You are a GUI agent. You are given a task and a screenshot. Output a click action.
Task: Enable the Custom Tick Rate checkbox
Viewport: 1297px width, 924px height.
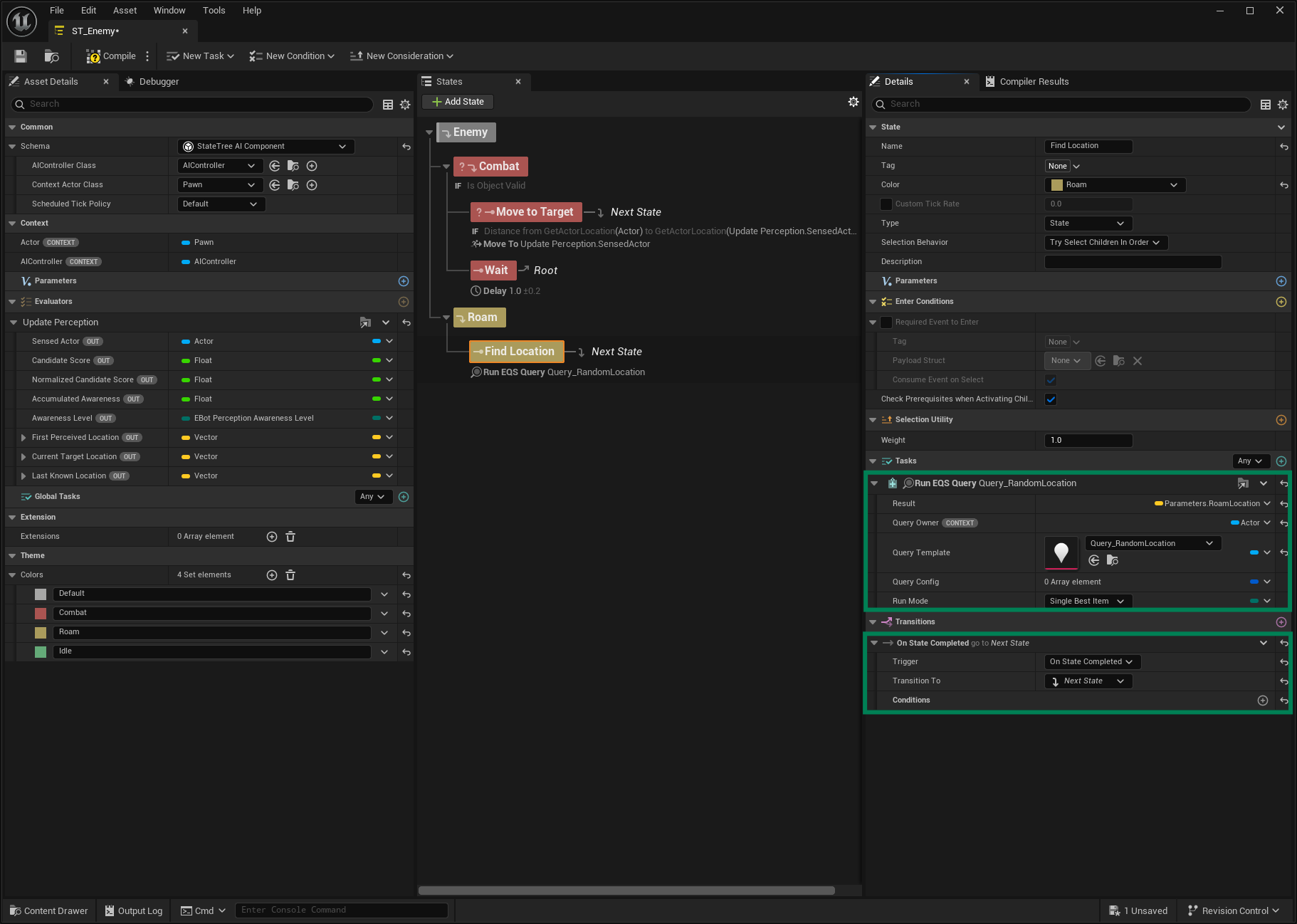(886, 204)
